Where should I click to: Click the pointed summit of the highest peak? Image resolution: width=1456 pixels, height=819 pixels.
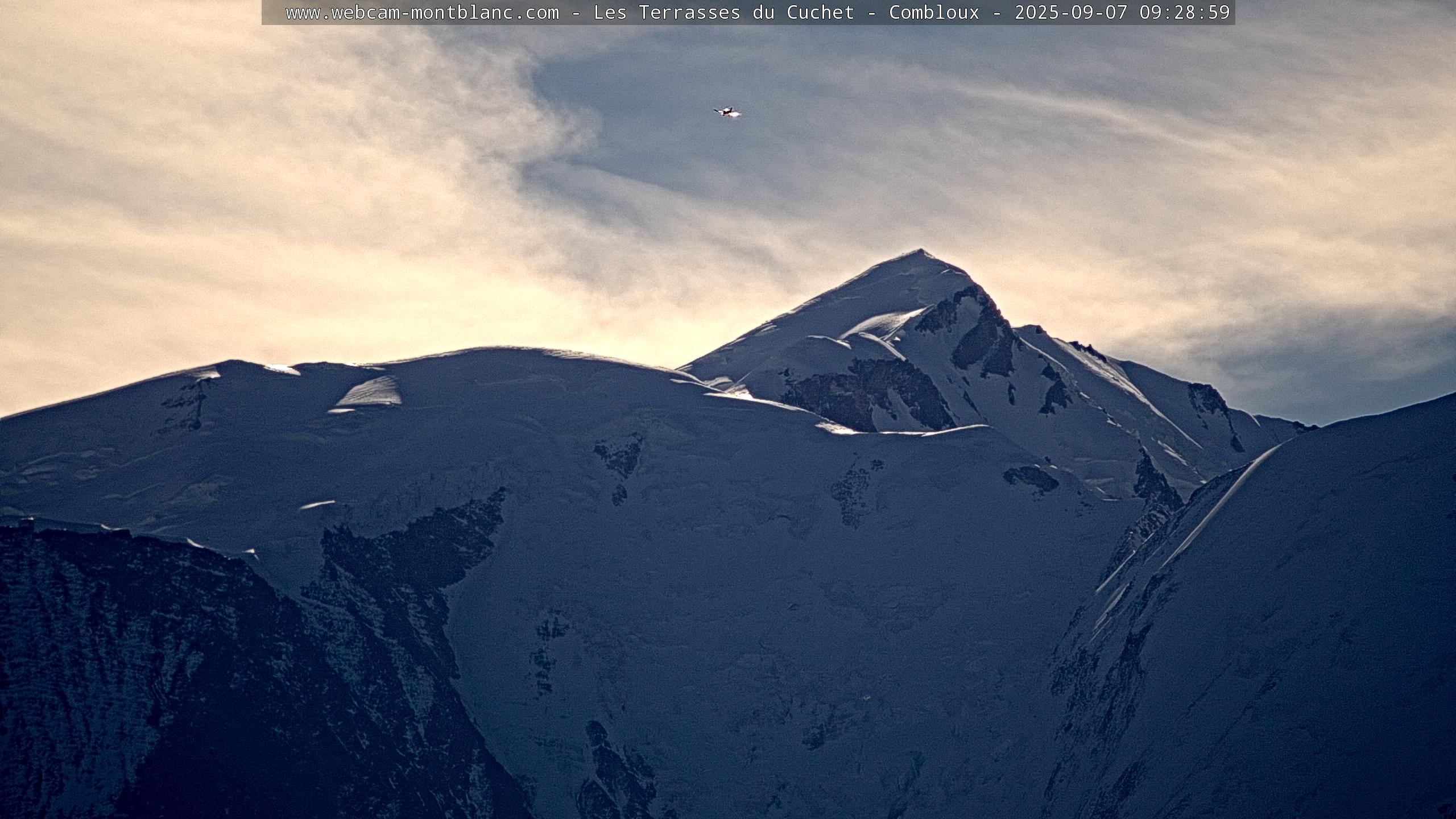pos(920,252)
